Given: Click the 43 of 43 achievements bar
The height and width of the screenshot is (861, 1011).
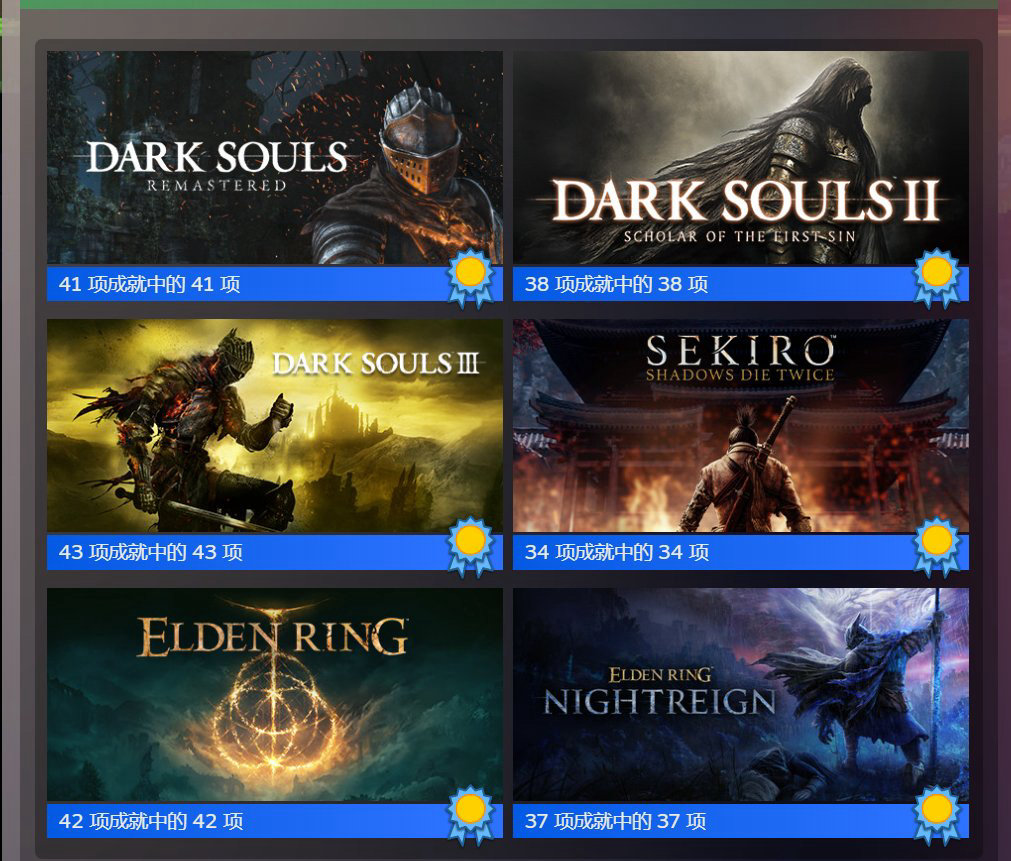Looking at the screenshot, I should tap(275, 552).
